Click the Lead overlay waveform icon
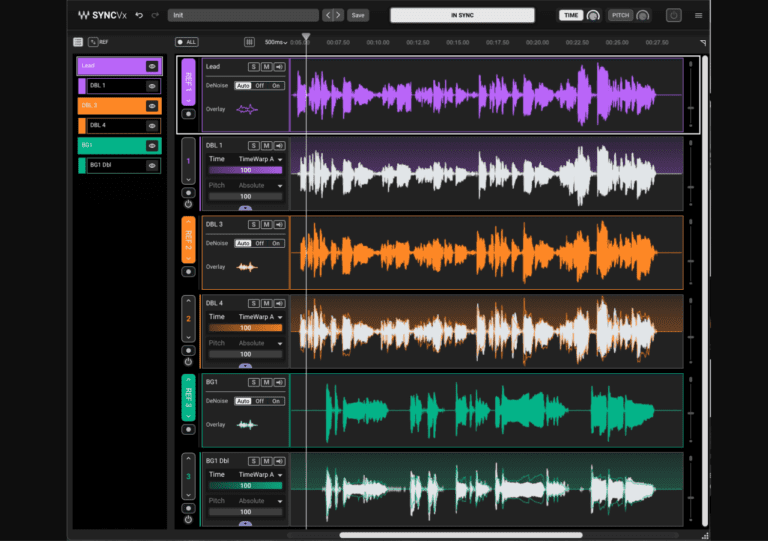Viewport: 768px width, 541px height. 246,109
